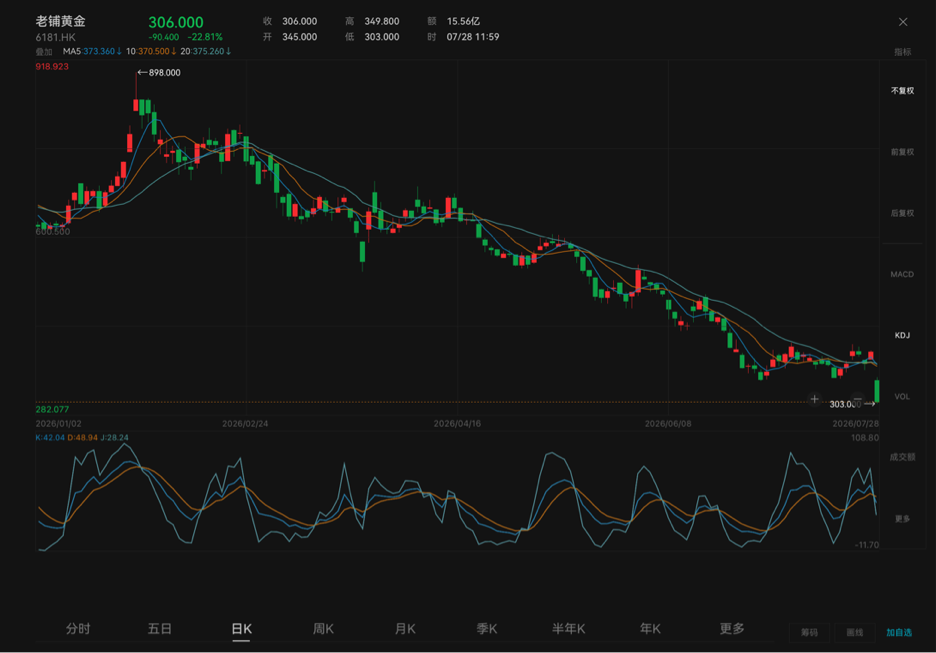Select 前复权 price adjustment option

[902, 152]
